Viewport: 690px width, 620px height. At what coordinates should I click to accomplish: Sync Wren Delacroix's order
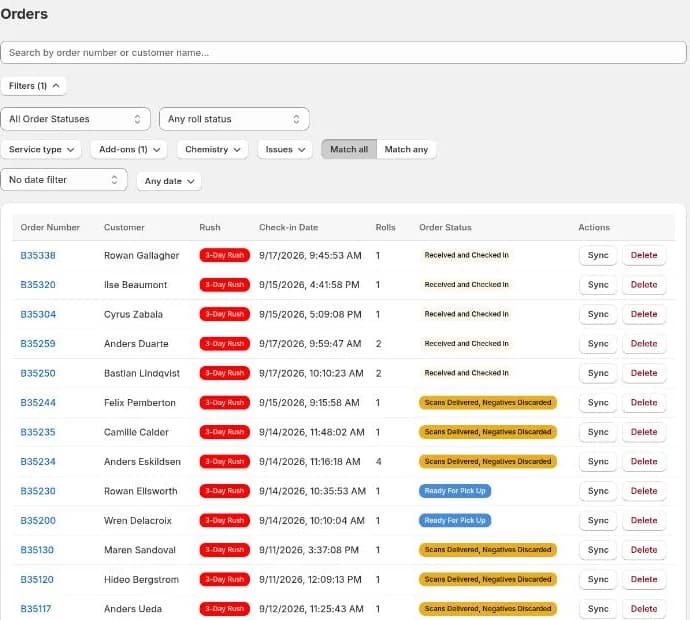pos(598,521)
